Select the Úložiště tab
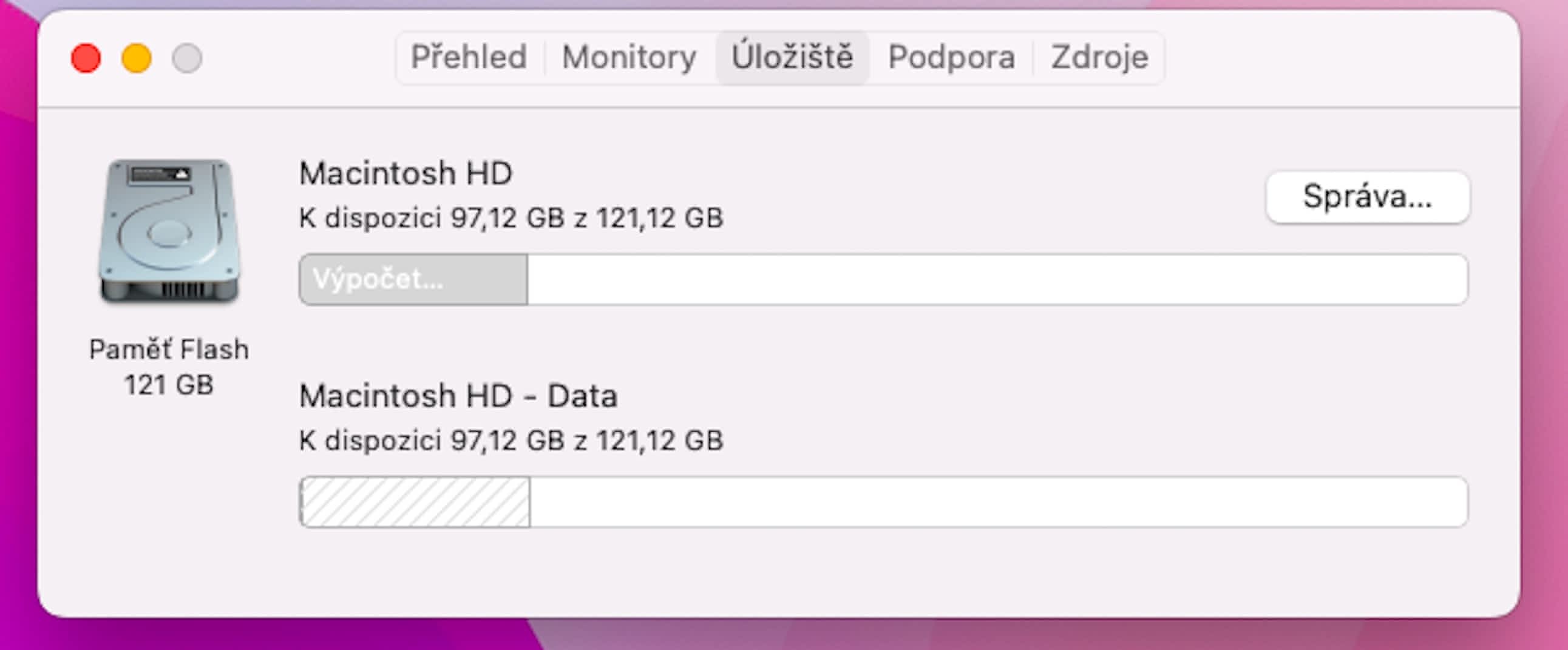The width and height of the screenshot is (1568, 650). (x=792, y=58)
